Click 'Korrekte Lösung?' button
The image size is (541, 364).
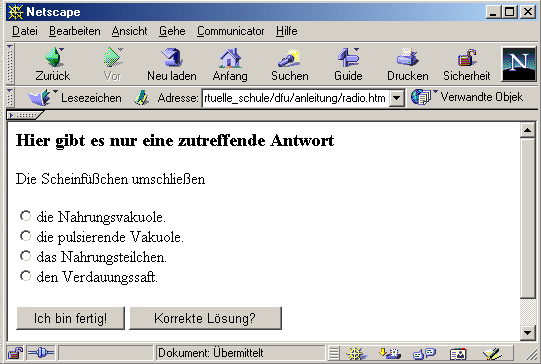(x=205, y=318)
